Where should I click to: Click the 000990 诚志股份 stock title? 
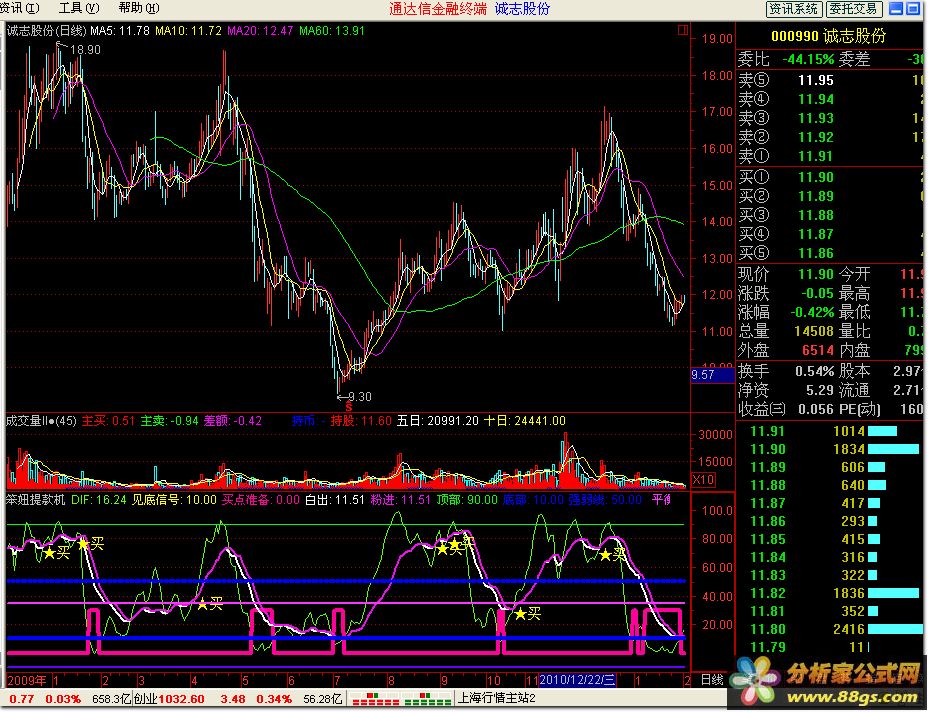coord(828,36)
